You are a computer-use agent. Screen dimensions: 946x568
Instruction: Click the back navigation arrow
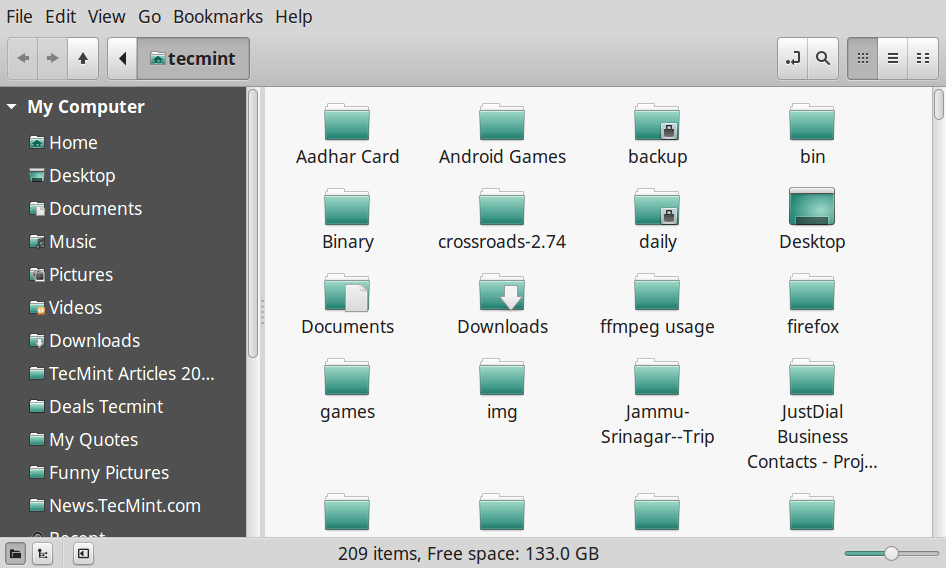pyautogui.click(x=23, y=59)
